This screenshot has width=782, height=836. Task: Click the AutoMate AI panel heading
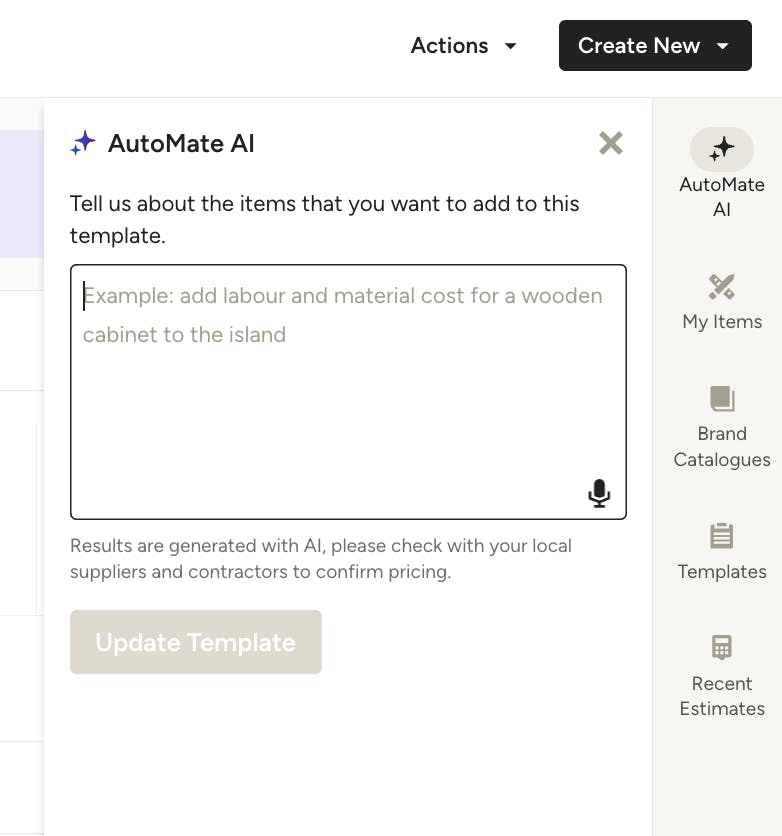[181, 144]
